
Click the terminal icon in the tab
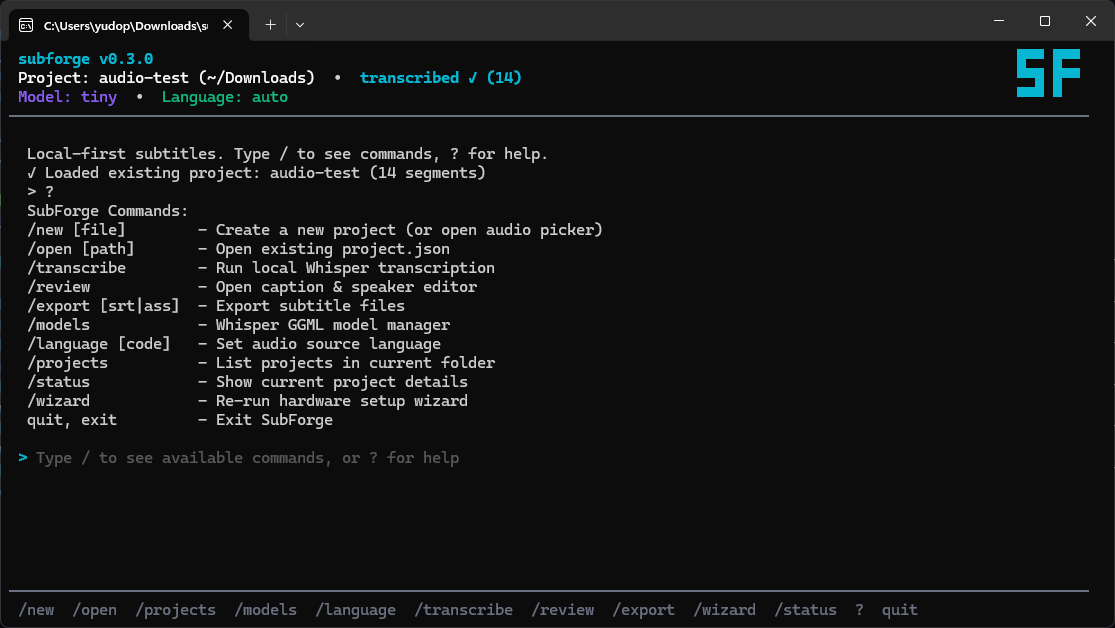[26, 26]
